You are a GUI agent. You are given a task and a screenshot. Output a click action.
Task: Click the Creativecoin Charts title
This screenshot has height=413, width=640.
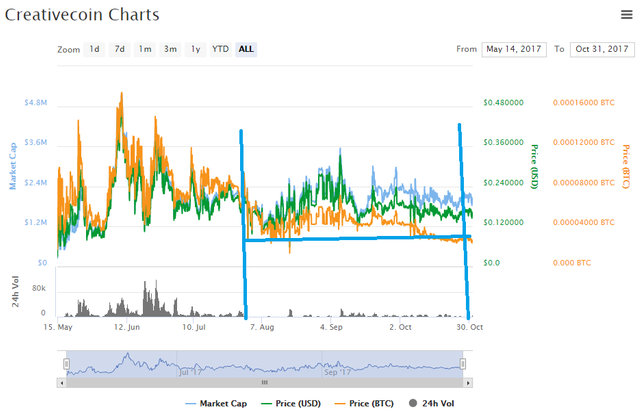tap(82, 15)
